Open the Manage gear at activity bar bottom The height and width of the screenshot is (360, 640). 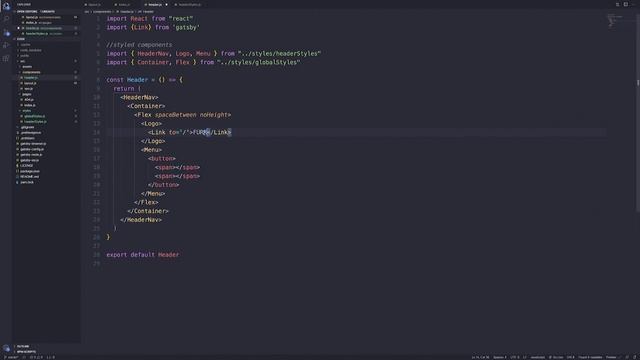6,348
